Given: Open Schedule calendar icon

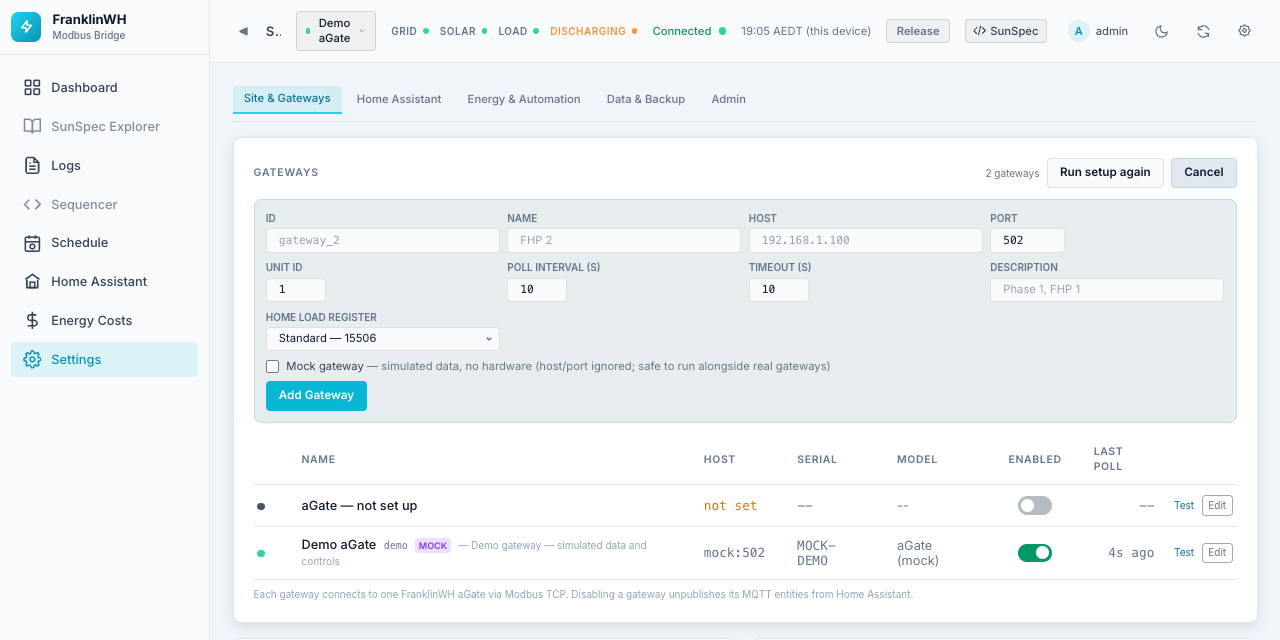Looking at the screenshot, I should click(x=32, y=243).
